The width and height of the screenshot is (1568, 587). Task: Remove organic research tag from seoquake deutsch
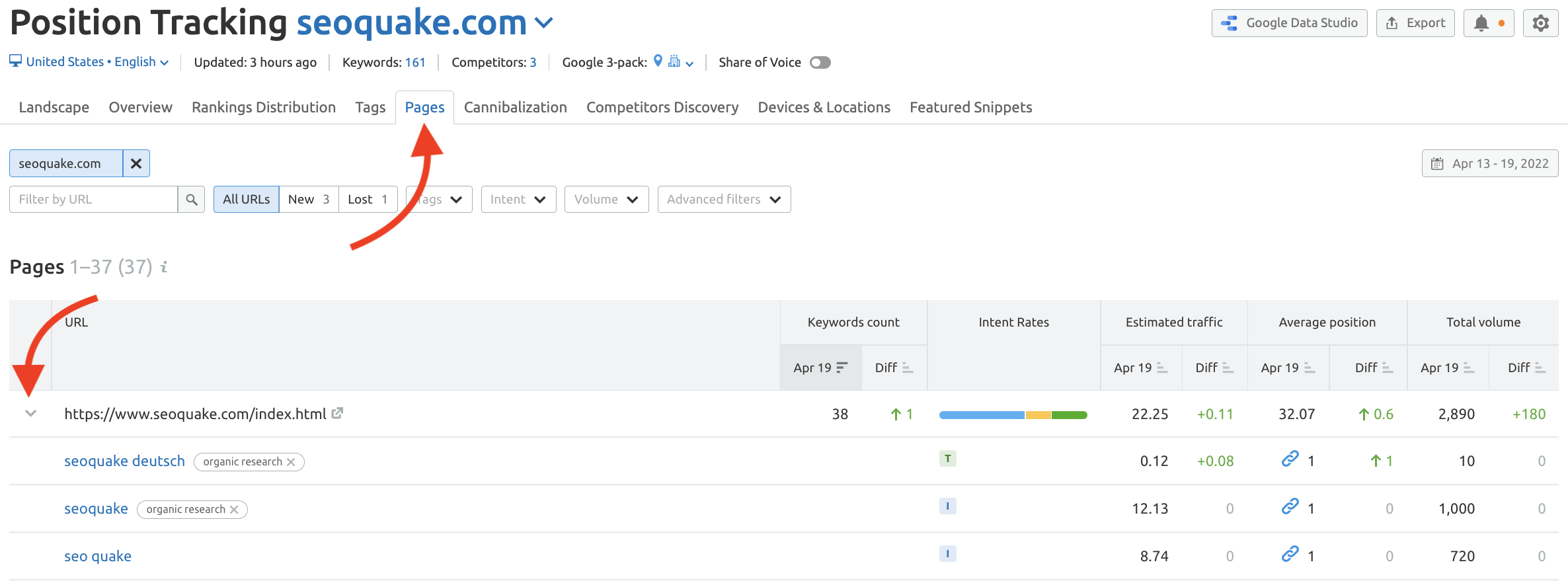(291, 461)
